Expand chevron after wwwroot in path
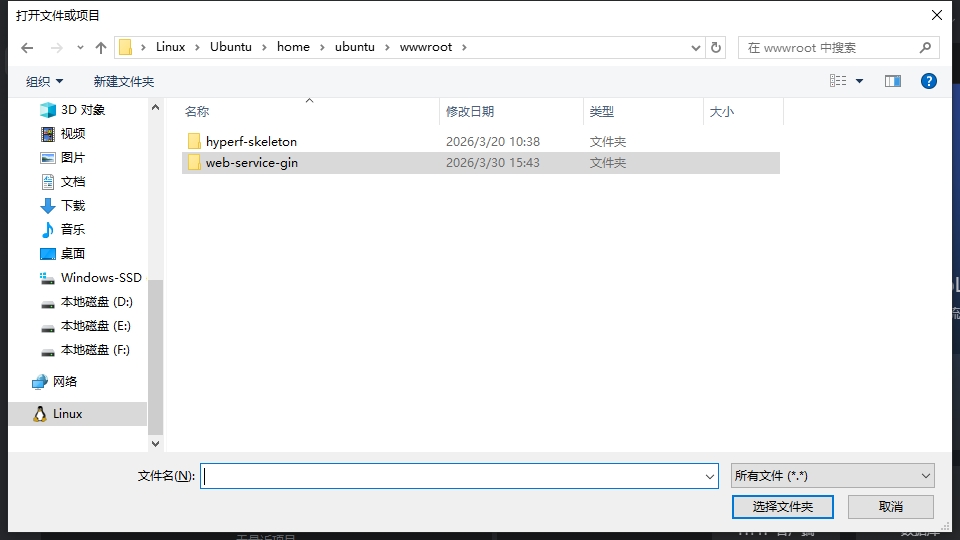This screenshot has height=540, width=960. tap(464, 47)
